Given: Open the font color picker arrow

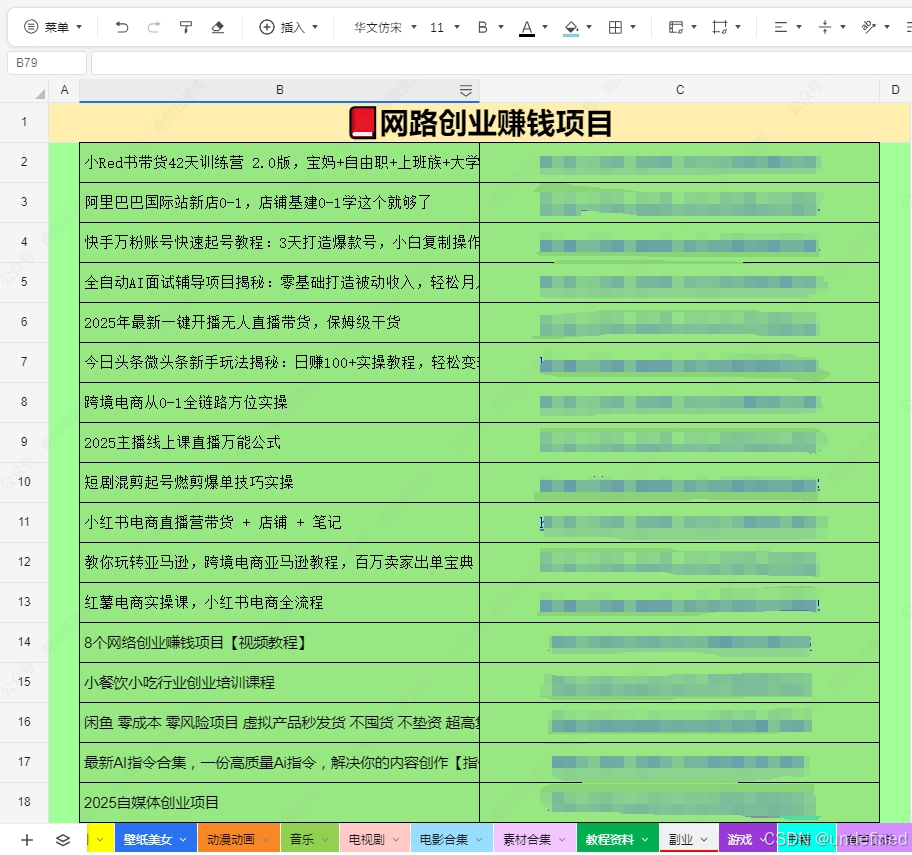Looking at the screenshot, I should (545, 27).
